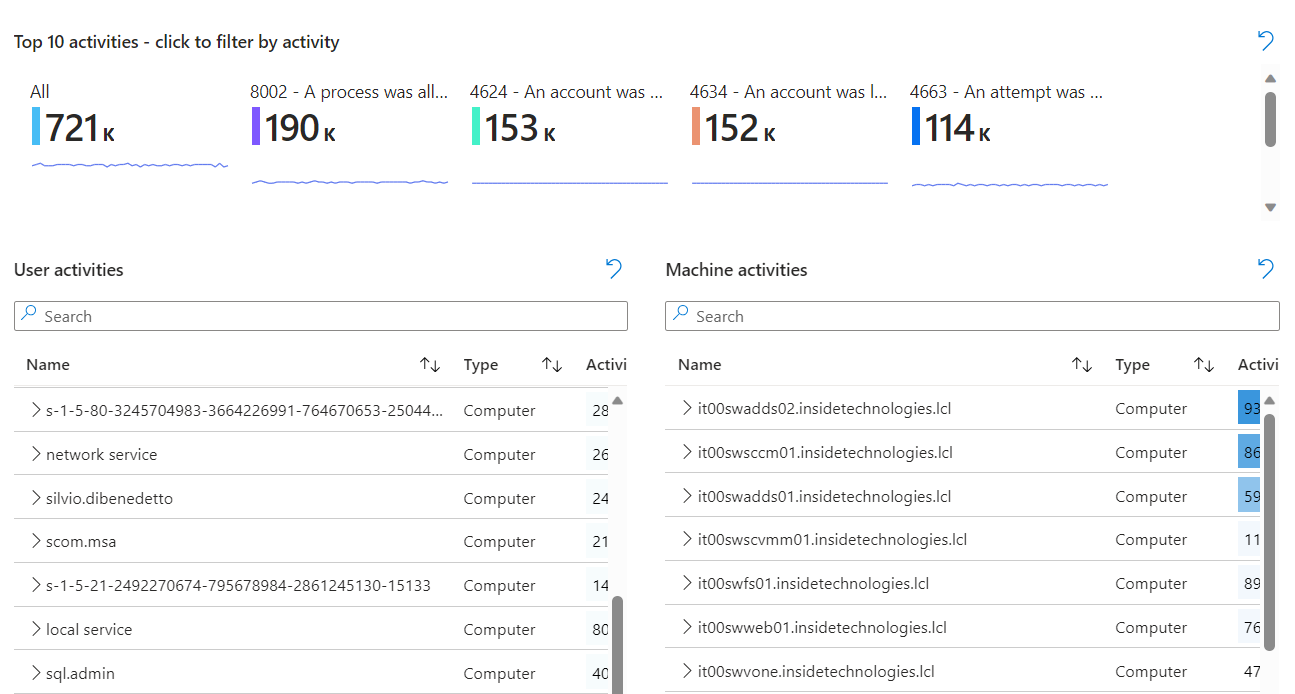Sort User activities by Type column

(x=552, y=365)
